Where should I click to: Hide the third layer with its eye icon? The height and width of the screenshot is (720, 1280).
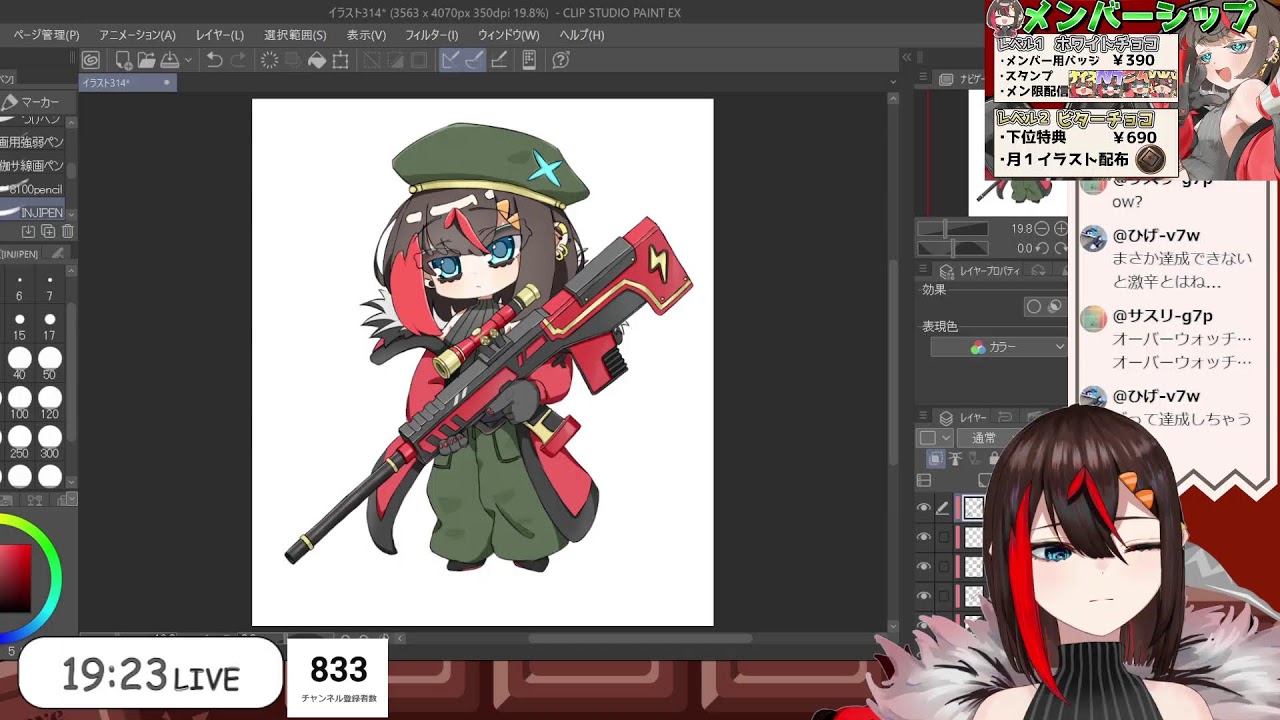coord(924,567)
